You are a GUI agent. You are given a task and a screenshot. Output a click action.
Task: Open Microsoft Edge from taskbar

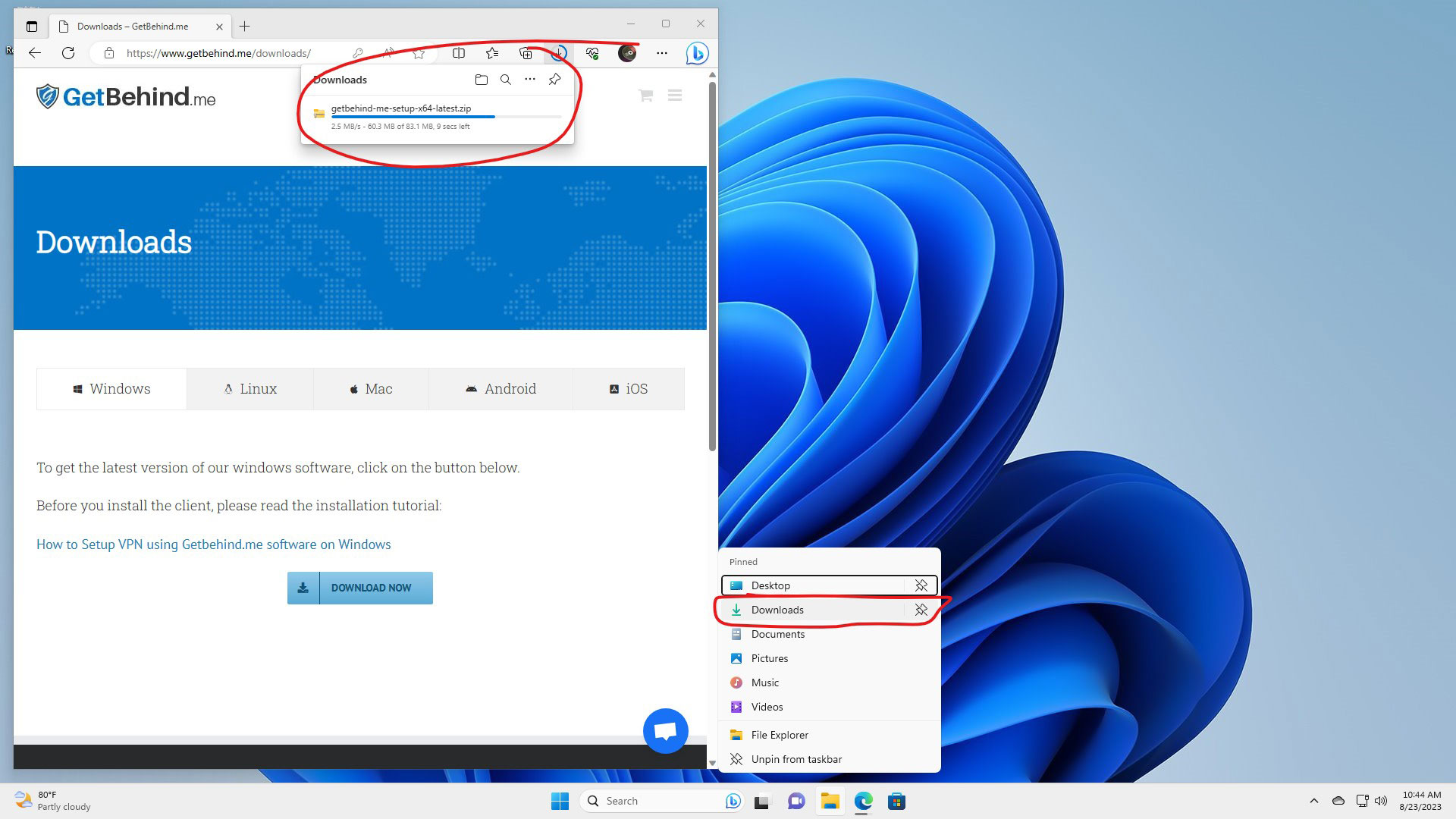pos(863,801)
